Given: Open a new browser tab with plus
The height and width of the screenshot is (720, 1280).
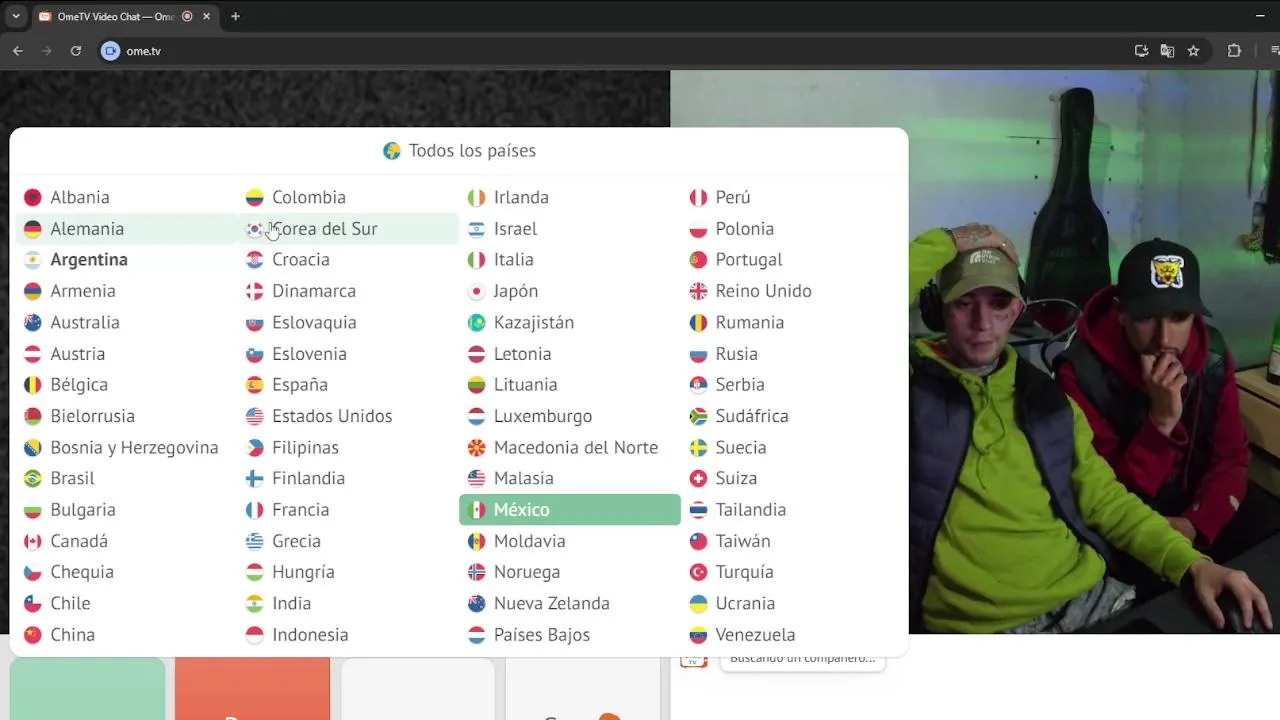Looking at the screenshot, I should coord(235,16).
